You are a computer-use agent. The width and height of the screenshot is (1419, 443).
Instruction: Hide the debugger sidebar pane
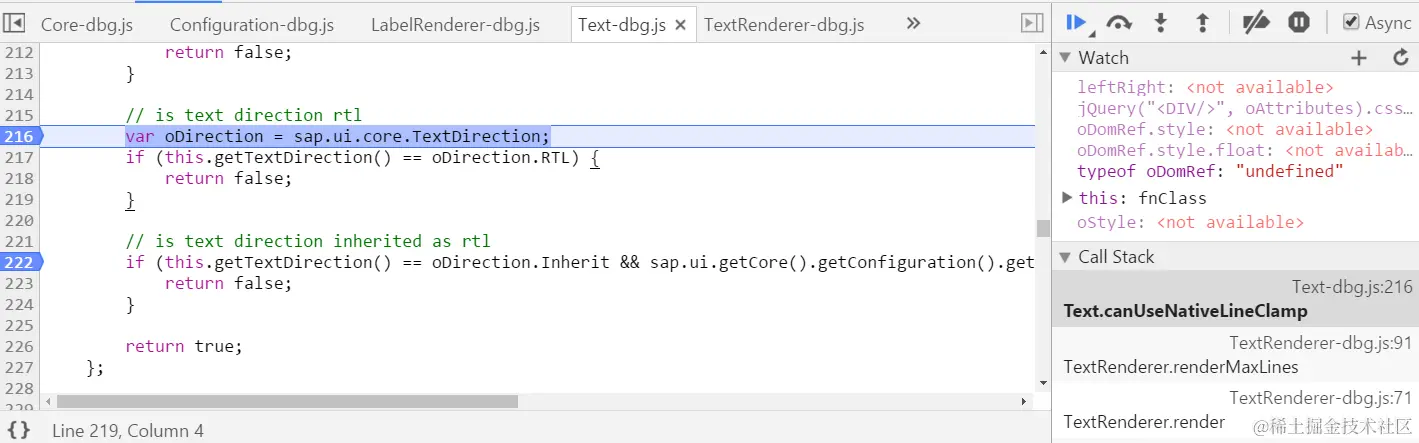pyautogui.click(x=1032, y=23)
